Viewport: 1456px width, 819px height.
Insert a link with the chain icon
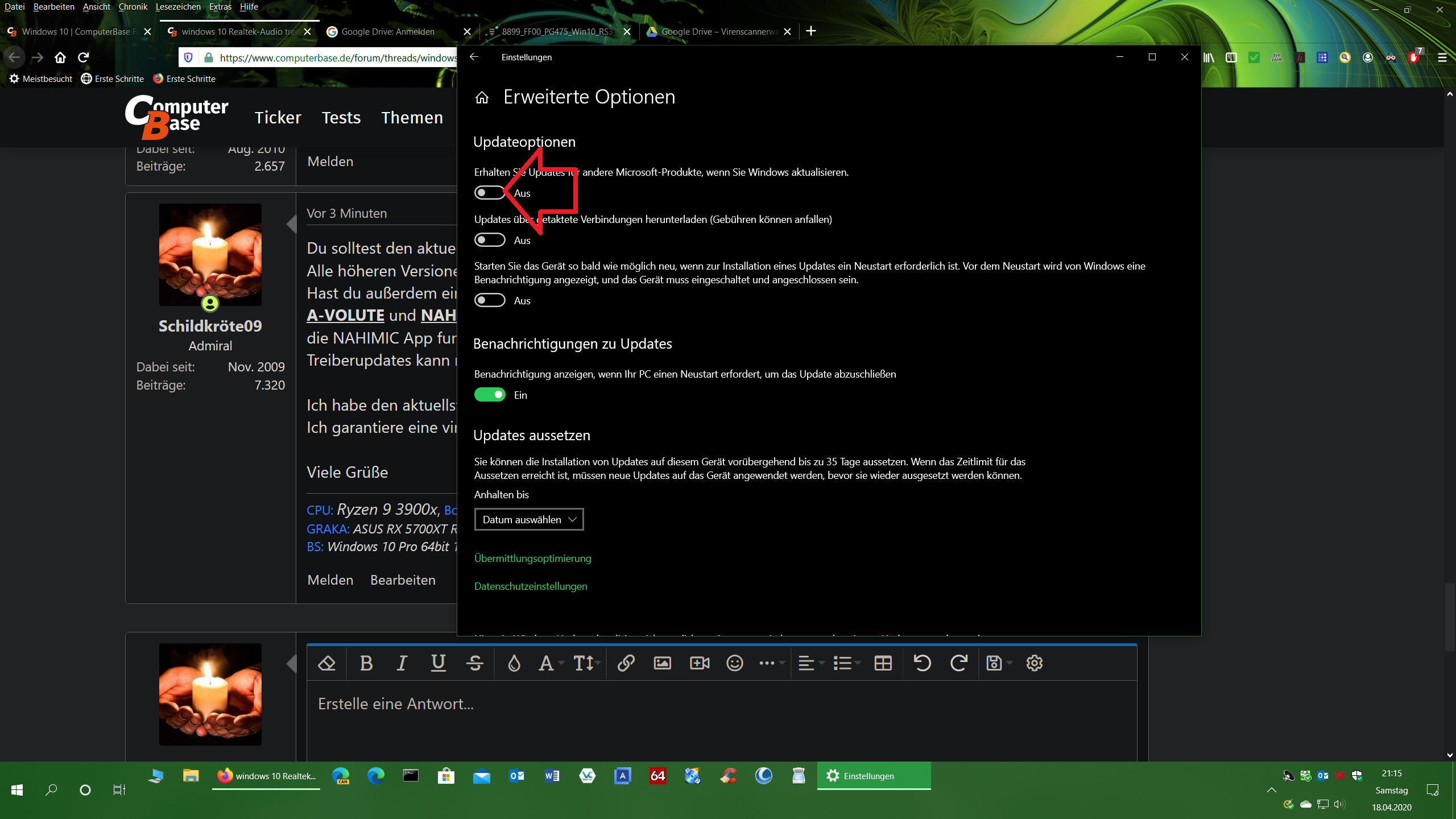[626, 663]
